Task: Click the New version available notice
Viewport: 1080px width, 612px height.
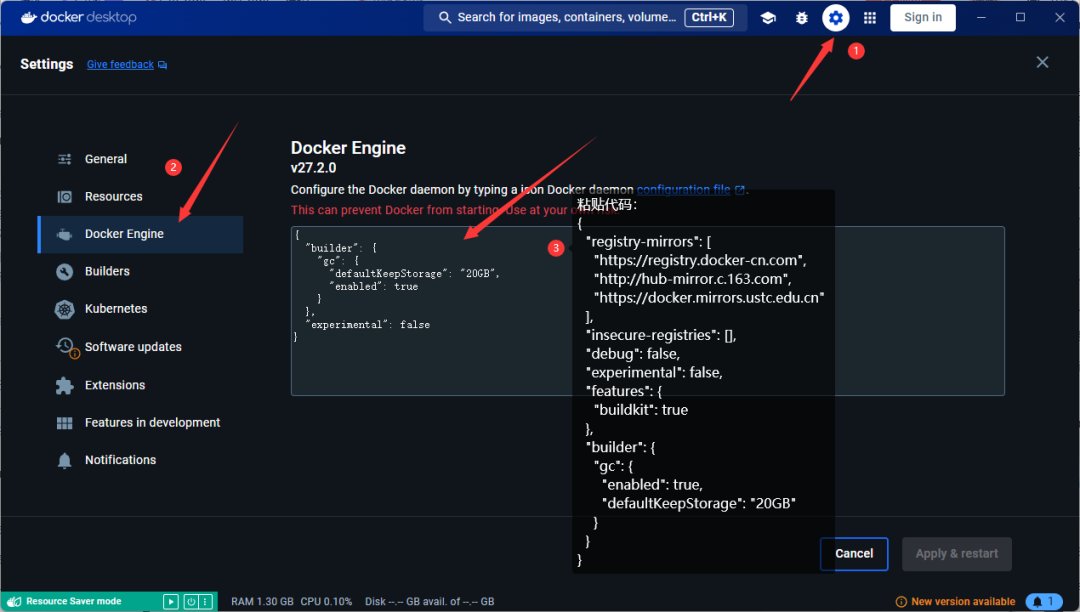Action: [963, 602]
